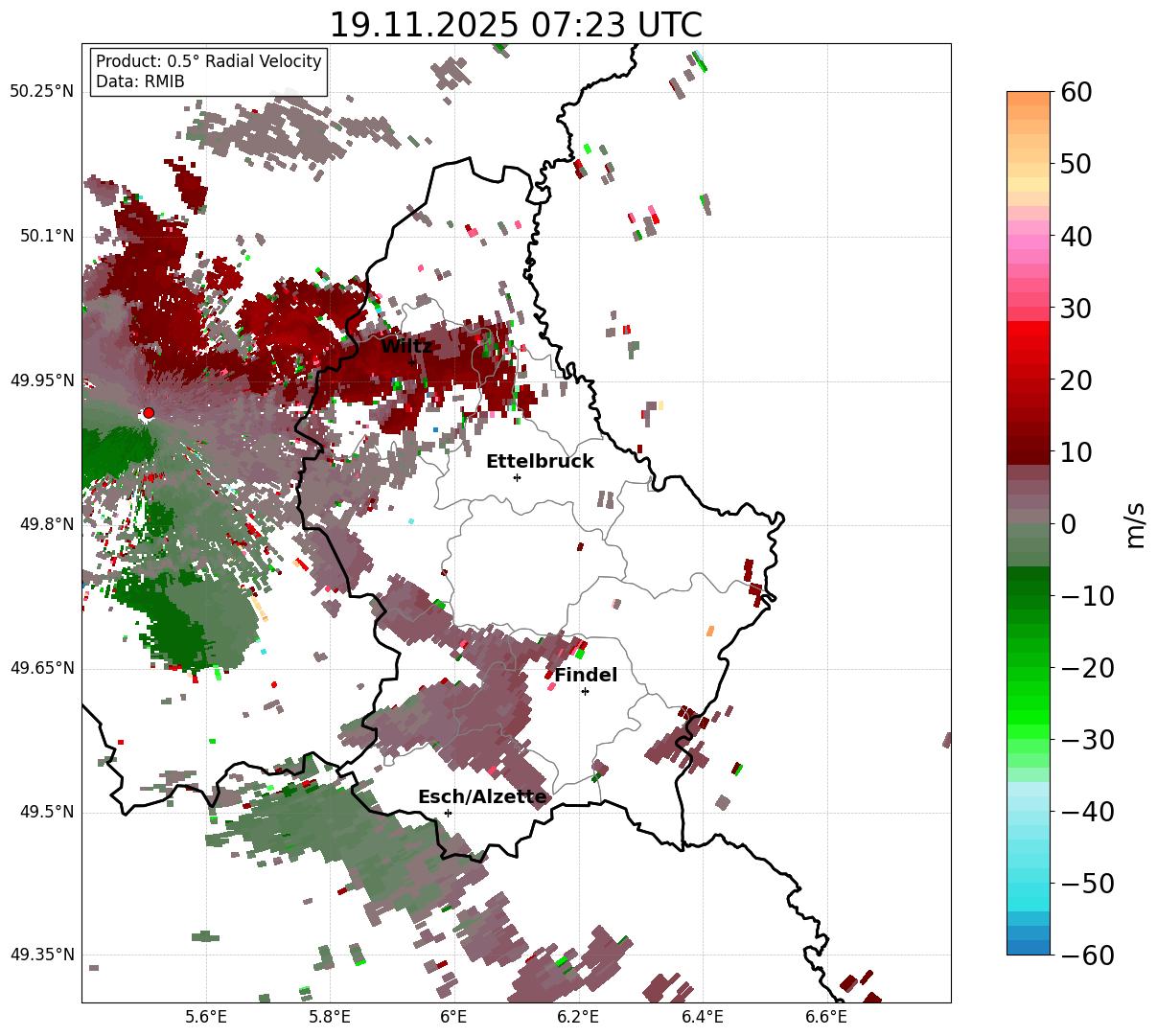Click the 49.95°N latitude label
This screenshot has width=1157, height=1036.
click(41, 380)
